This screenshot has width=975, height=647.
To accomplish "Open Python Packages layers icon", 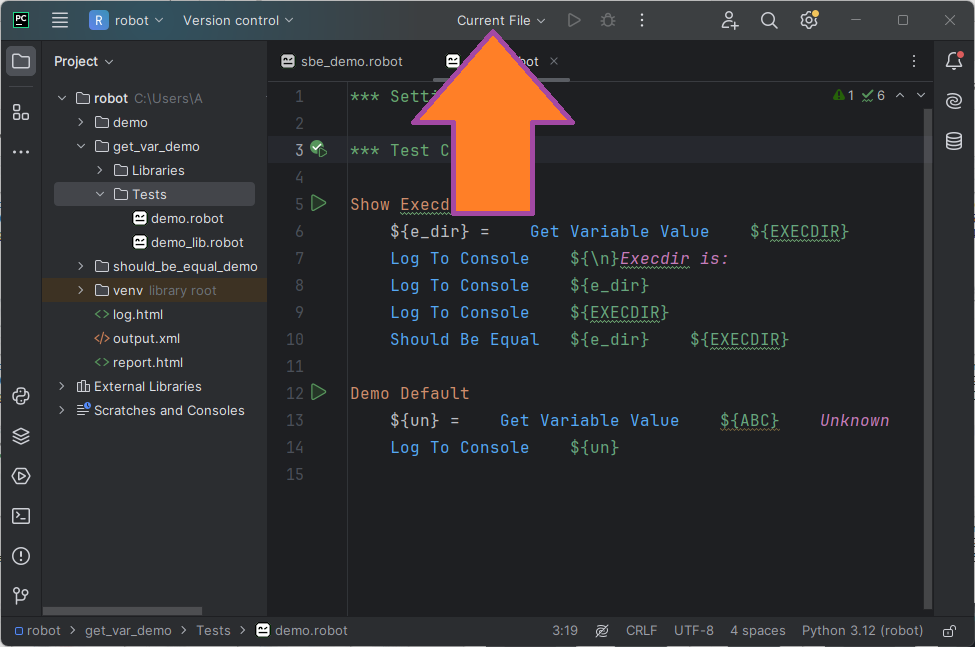I will point(21,436).
